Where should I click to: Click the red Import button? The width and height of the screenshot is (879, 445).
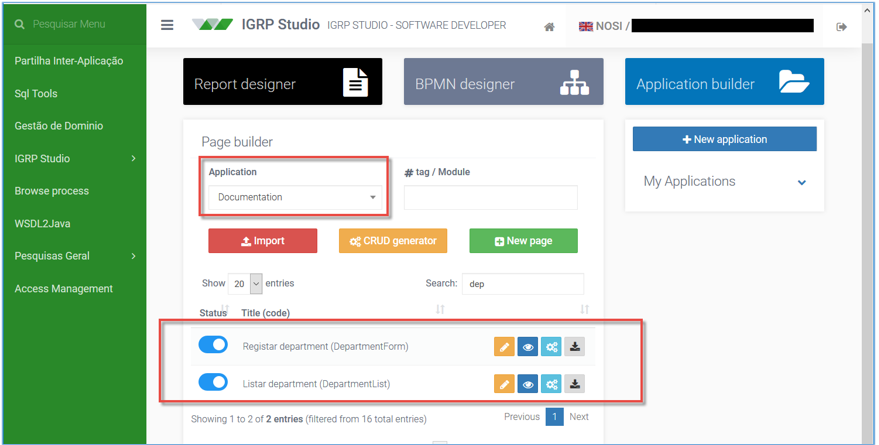262,241
